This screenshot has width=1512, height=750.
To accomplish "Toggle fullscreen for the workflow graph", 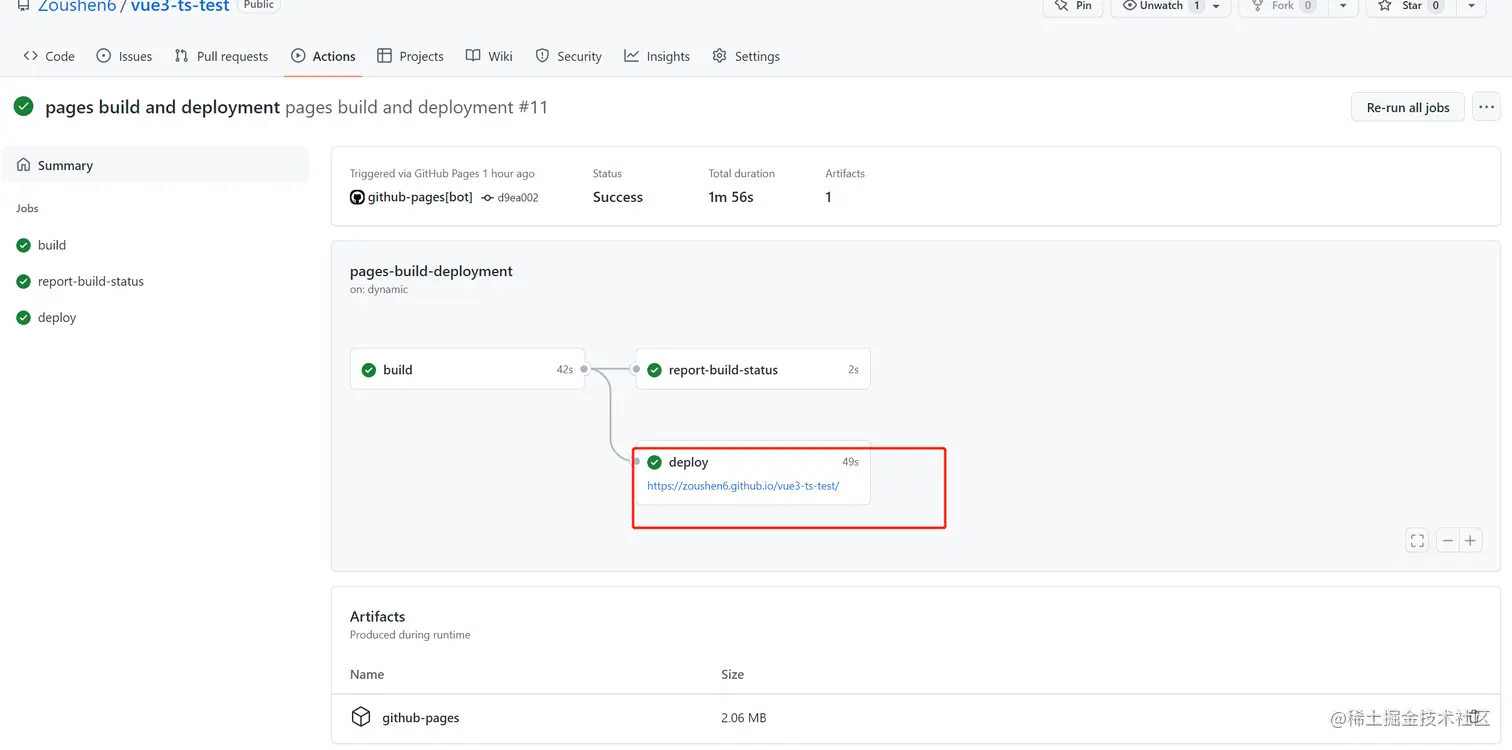I will tap(1417, 541).
